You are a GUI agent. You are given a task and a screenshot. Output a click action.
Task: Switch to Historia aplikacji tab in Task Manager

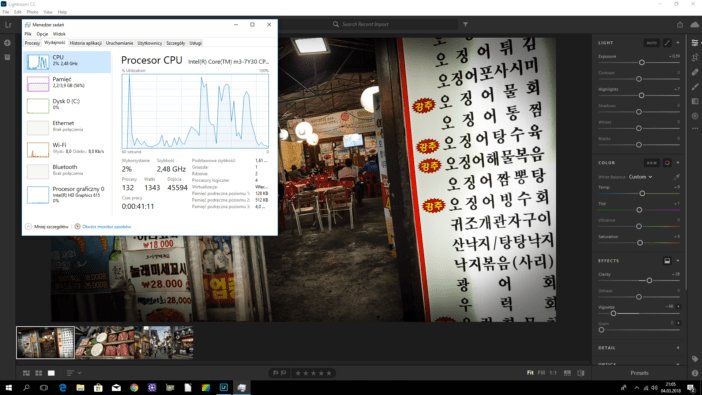[86, 43]
